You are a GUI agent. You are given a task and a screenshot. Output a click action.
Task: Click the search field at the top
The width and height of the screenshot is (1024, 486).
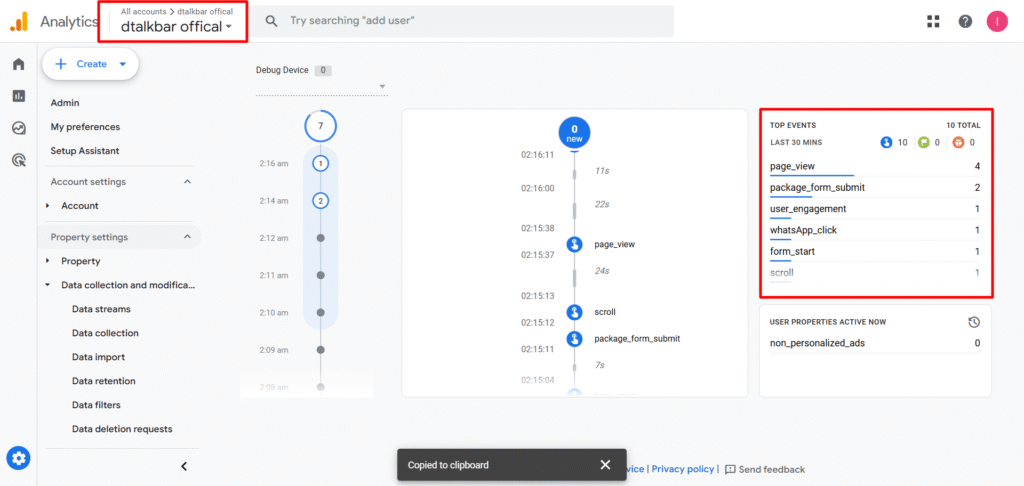click(470, 21)
